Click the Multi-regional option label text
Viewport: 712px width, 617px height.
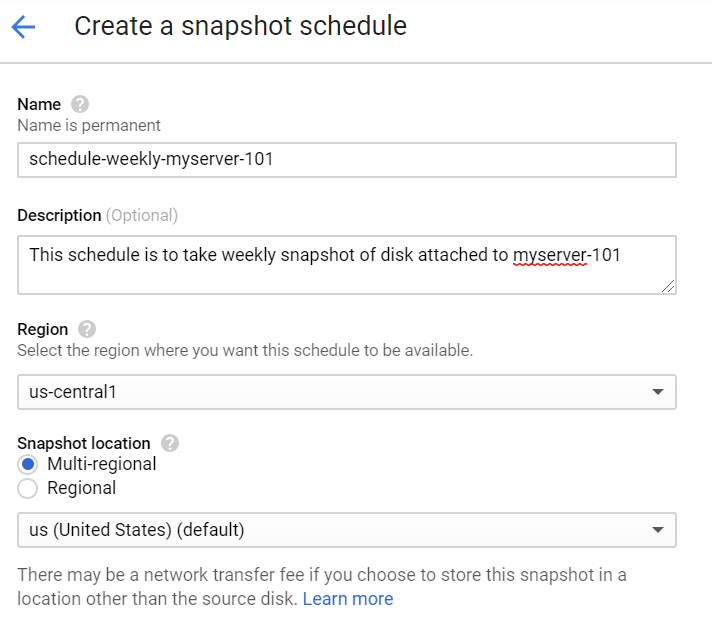tap(101, 464)
